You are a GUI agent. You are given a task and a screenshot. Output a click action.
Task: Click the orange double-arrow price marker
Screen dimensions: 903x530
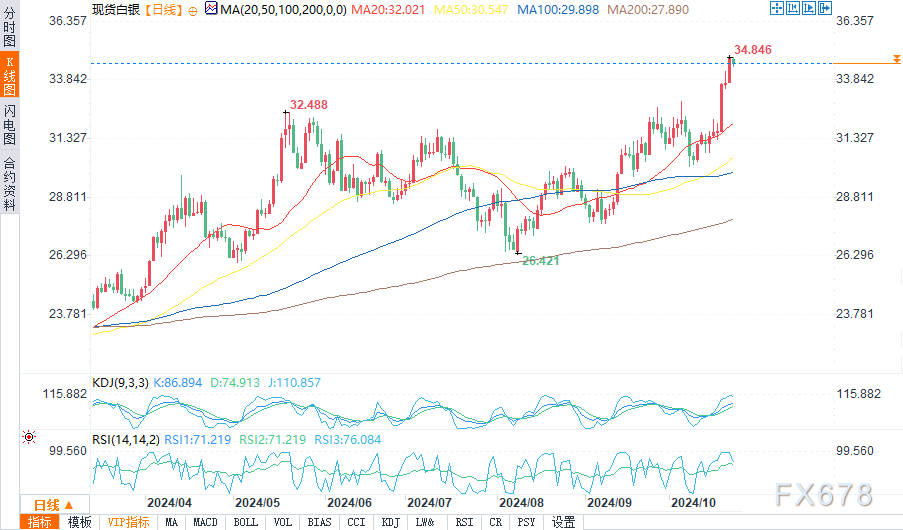click(897, 59)
